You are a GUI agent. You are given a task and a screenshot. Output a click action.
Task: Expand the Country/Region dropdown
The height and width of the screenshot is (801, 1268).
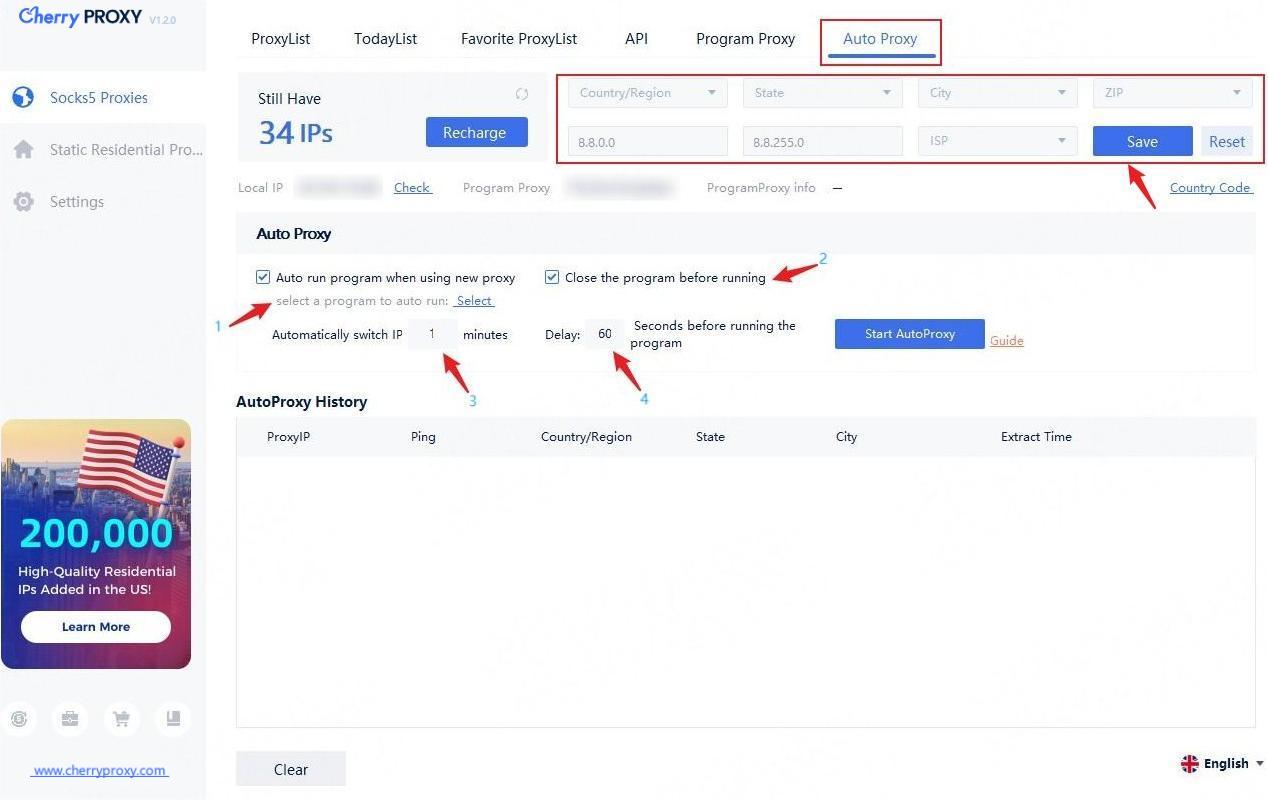(x=648, y=93)
